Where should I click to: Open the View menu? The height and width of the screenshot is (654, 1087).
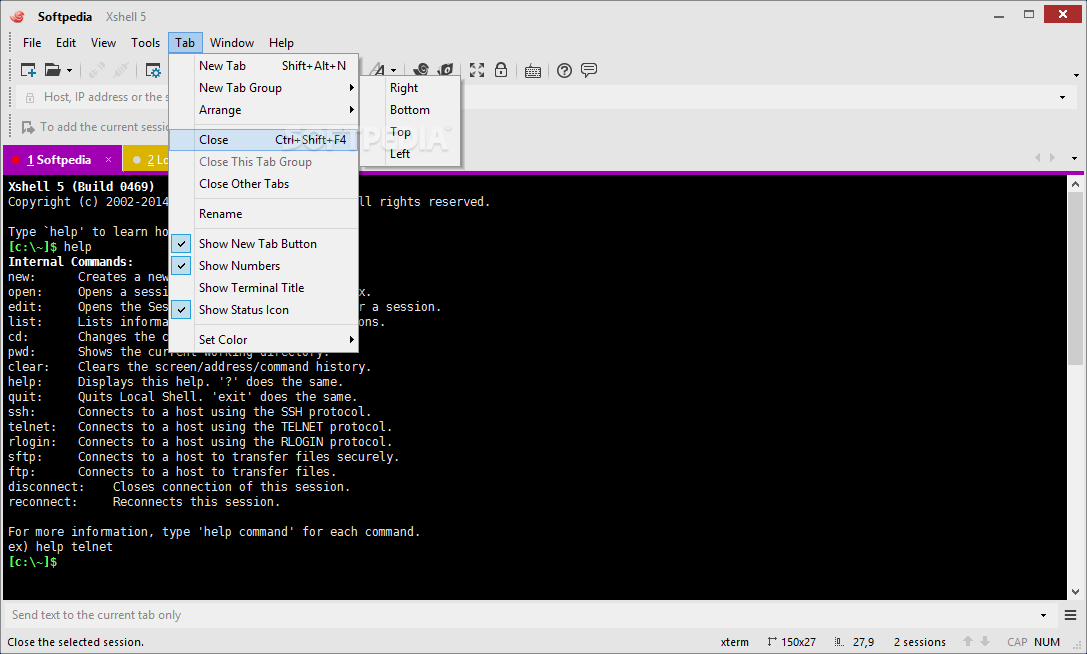(103, 43)
